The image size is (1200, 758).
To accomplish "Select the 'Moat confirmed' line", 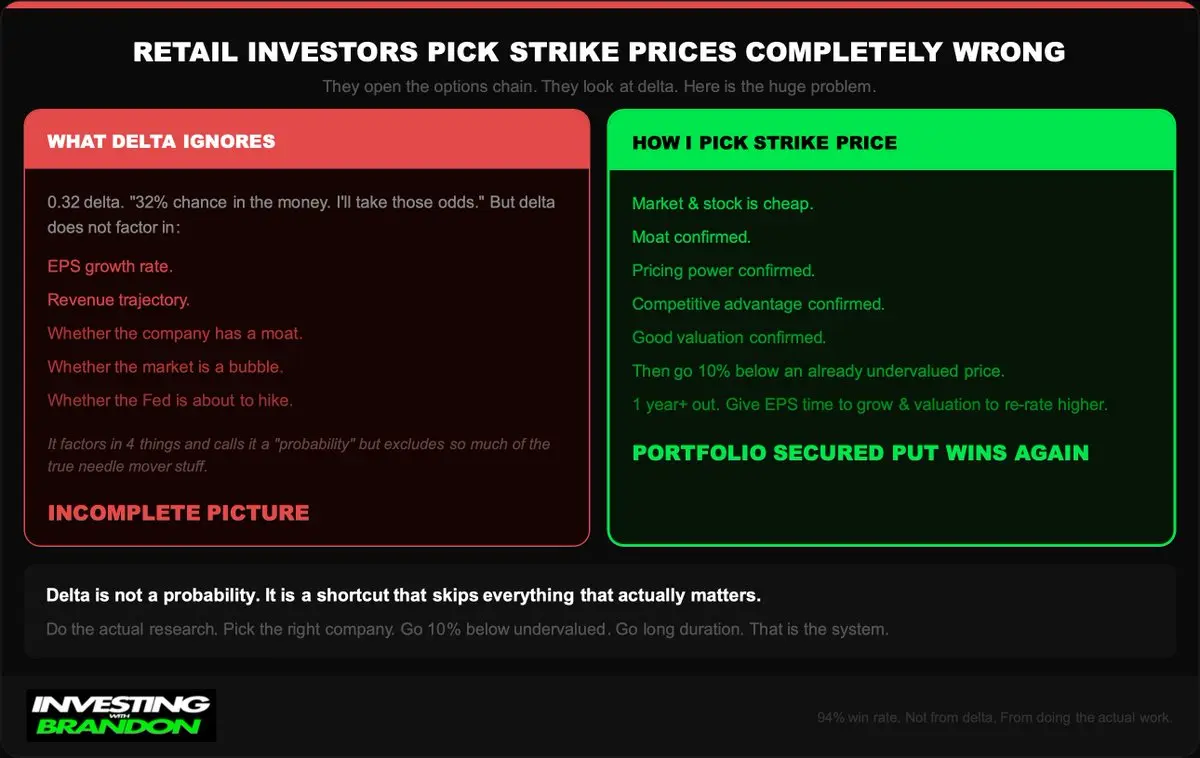I will point(691,237).
